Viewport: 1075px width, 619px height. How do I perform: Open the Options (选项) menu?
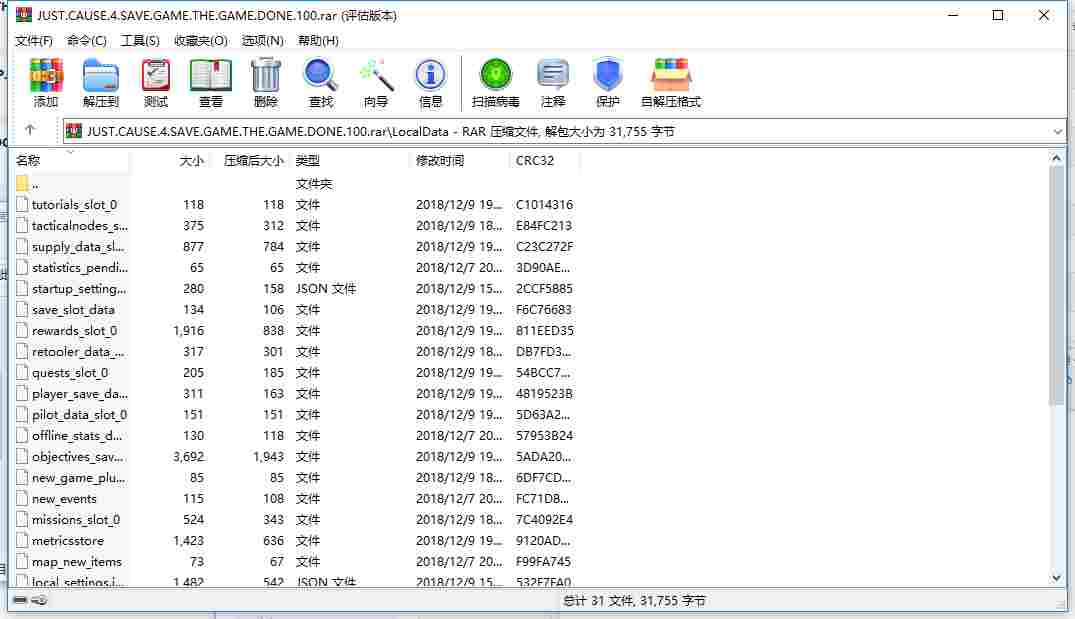[x=263, y=40]
